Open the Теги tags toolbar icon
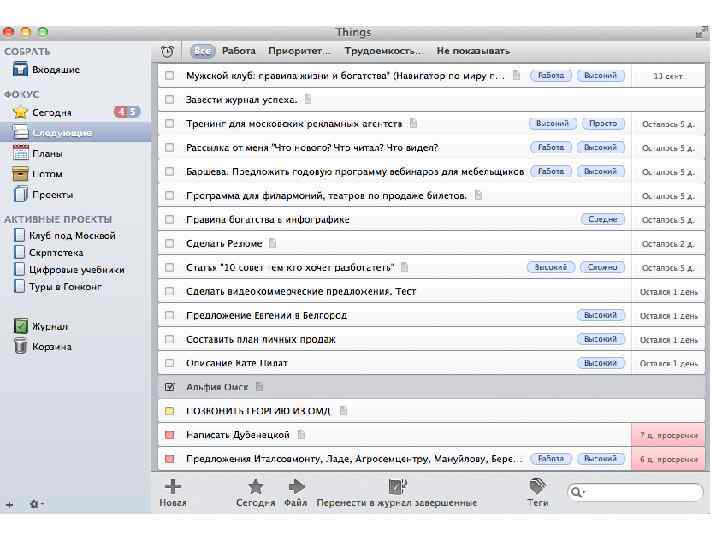720x540 pixels. click(x=538, y=486)
